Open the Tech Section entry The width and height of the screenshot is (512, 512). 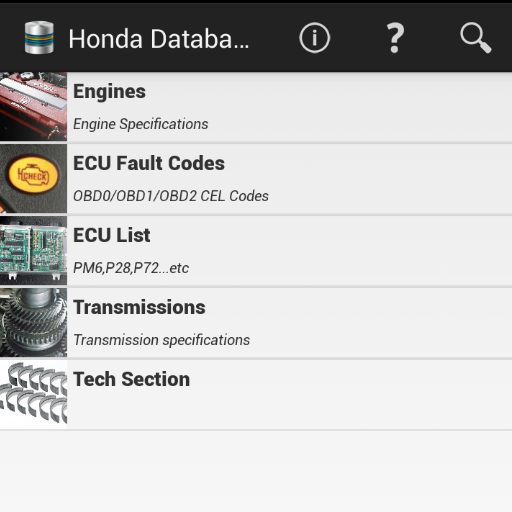256,395
